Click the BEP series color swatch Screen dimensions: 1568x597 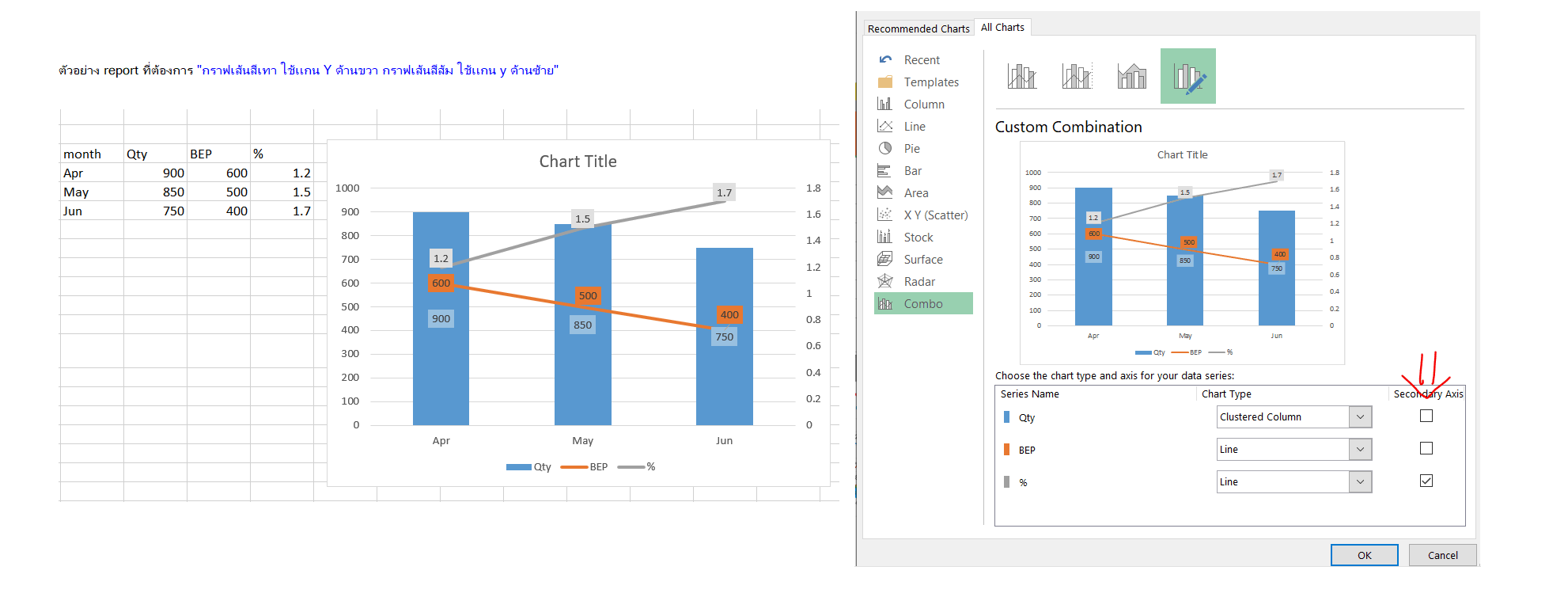point(1006,449)
